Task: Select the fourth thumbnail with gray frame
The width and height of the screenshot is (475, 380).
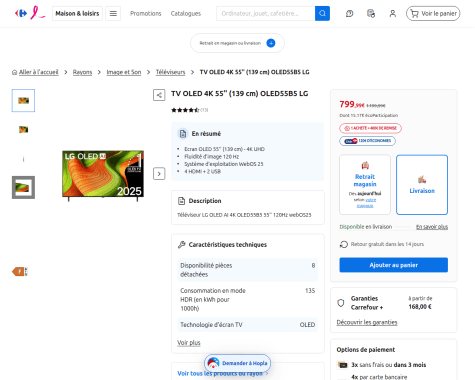Action: coord(23,187)
